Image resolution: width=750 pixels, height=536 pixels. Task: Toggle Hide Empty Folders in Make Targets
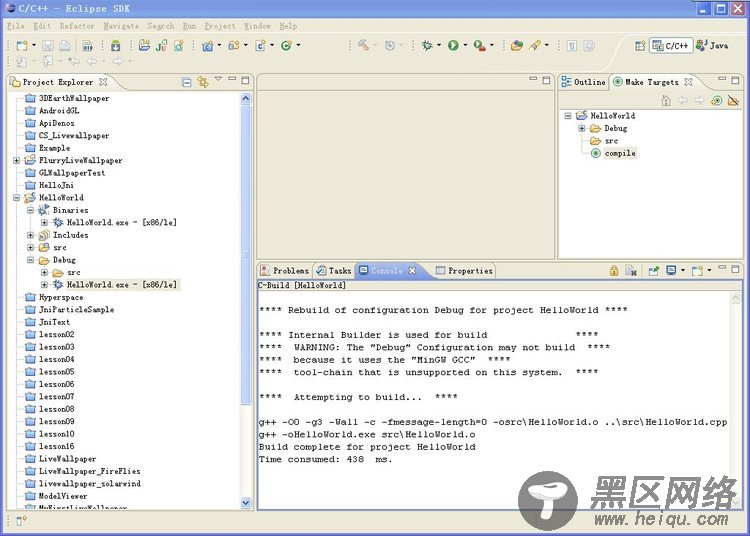[x=733, y=100]
